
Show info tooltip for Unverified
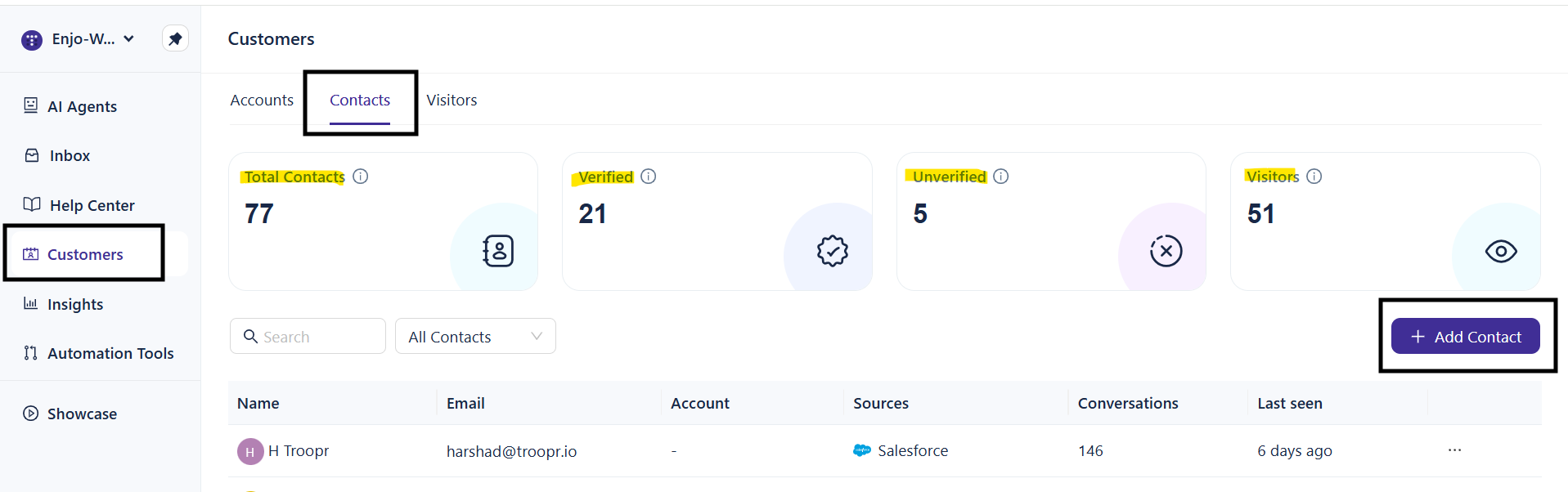pos(1001,177)
